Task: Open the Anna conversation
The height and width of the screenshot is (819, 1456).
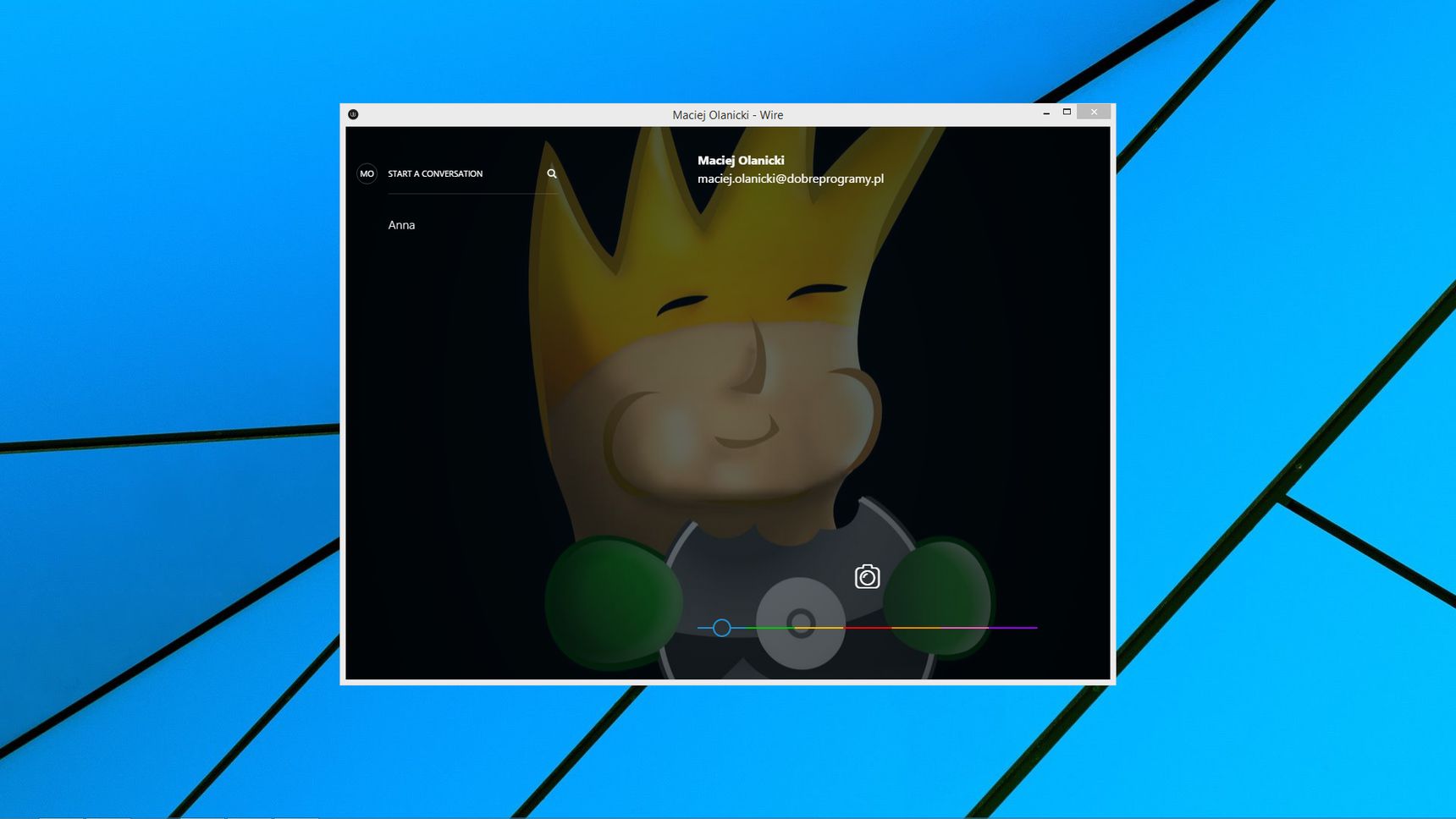Action: click(401, 225)
